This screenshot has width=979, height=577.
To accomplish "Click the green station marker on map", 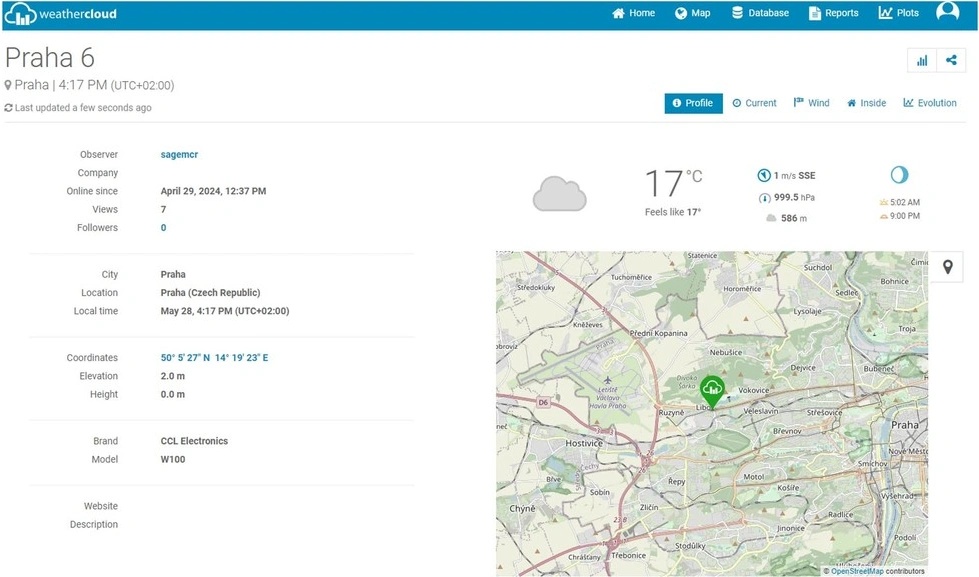I will [712, 390].
